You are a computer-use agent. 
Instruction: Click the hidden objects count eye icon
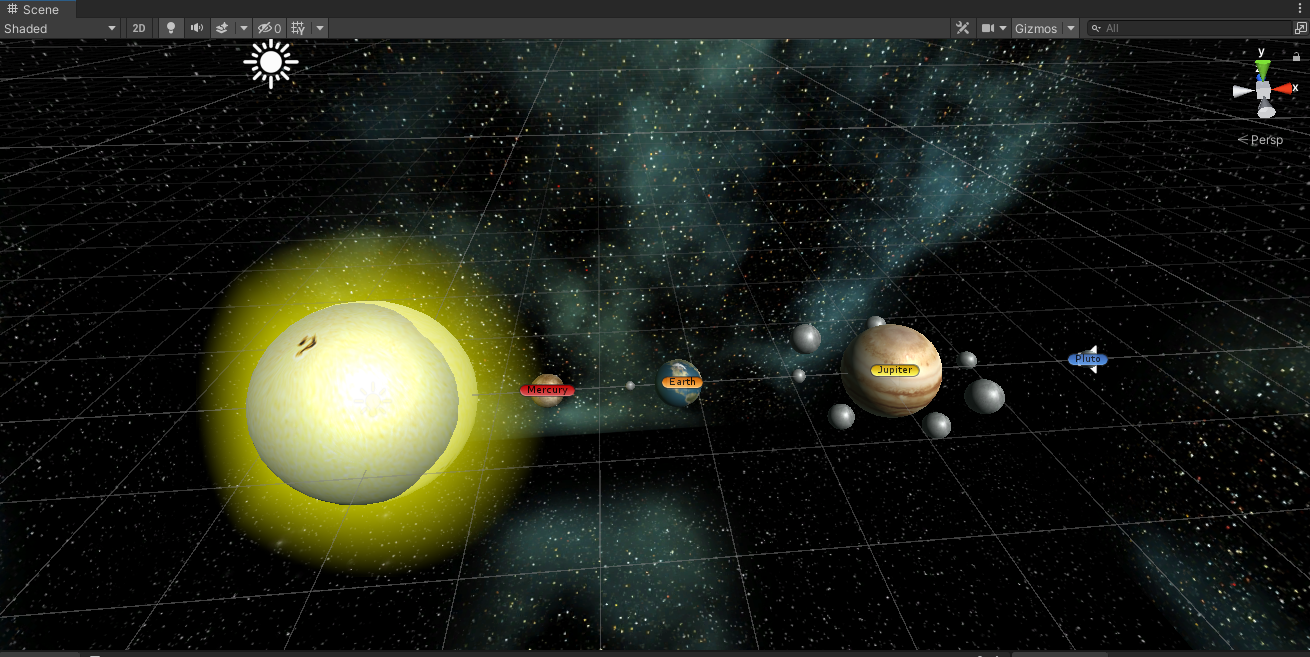coord(268,28)
